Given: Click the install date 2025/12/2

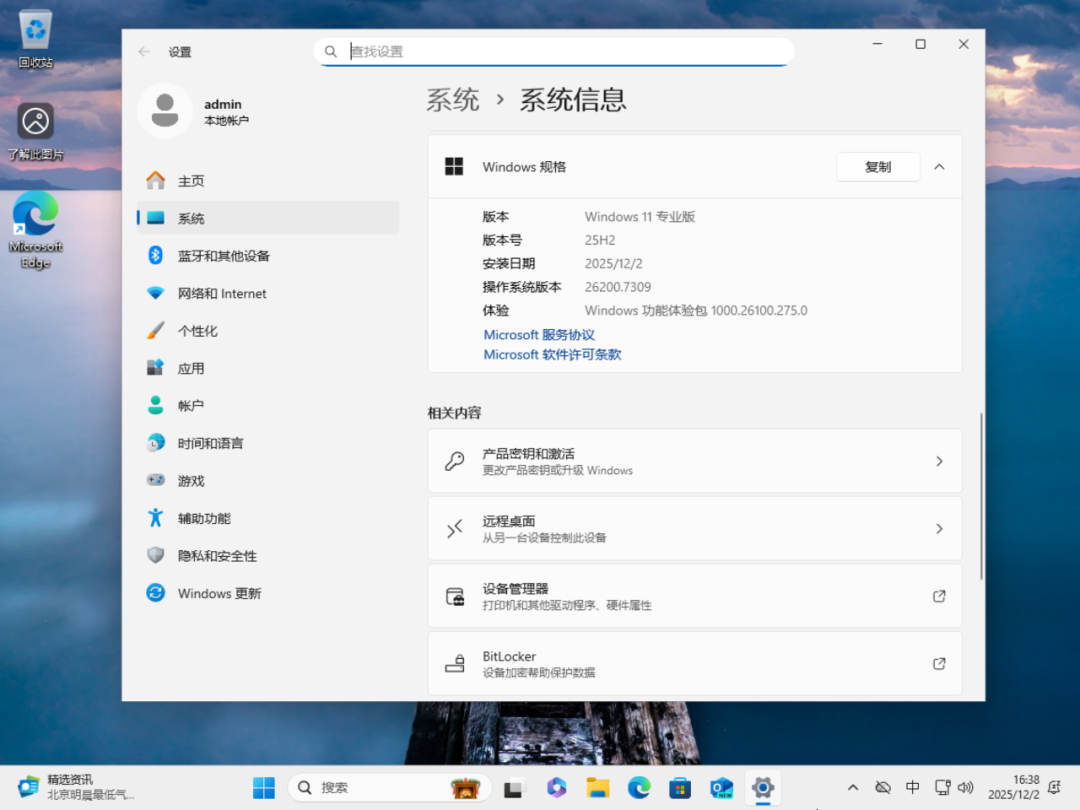Looking at the screenshot, I should [614, 263].
